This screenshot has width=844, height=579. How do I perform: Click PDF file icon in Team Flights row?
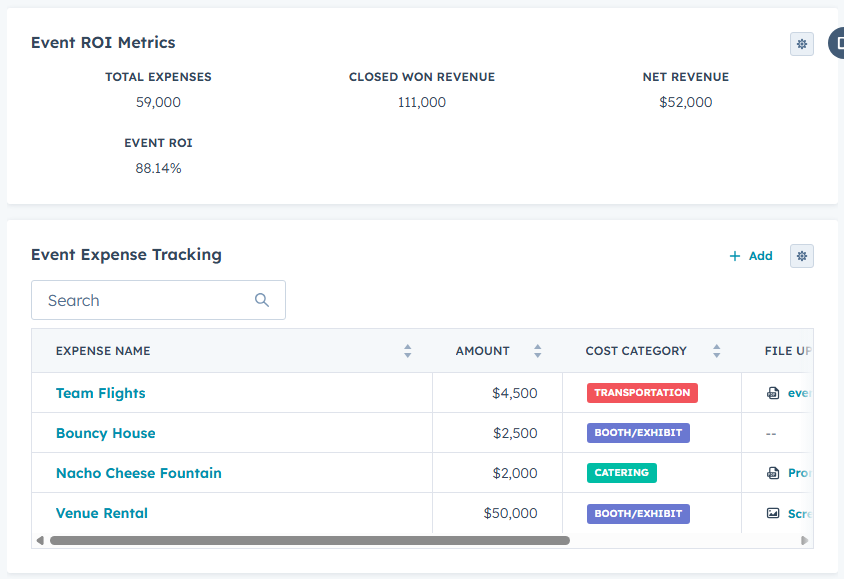tap(773, 393)
